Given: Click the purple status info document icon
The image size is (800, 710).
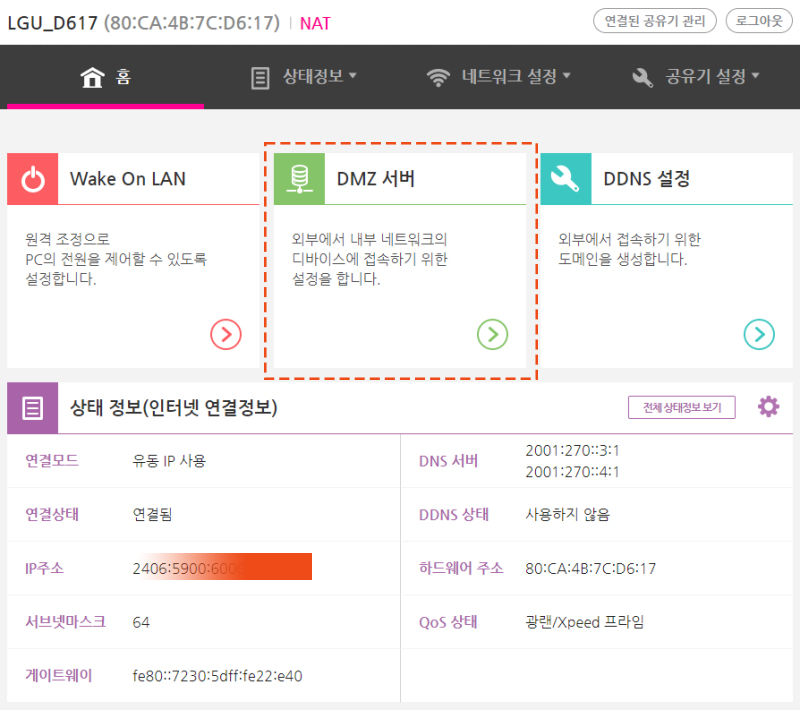Looking at the screenshot, I should [33, 408].
